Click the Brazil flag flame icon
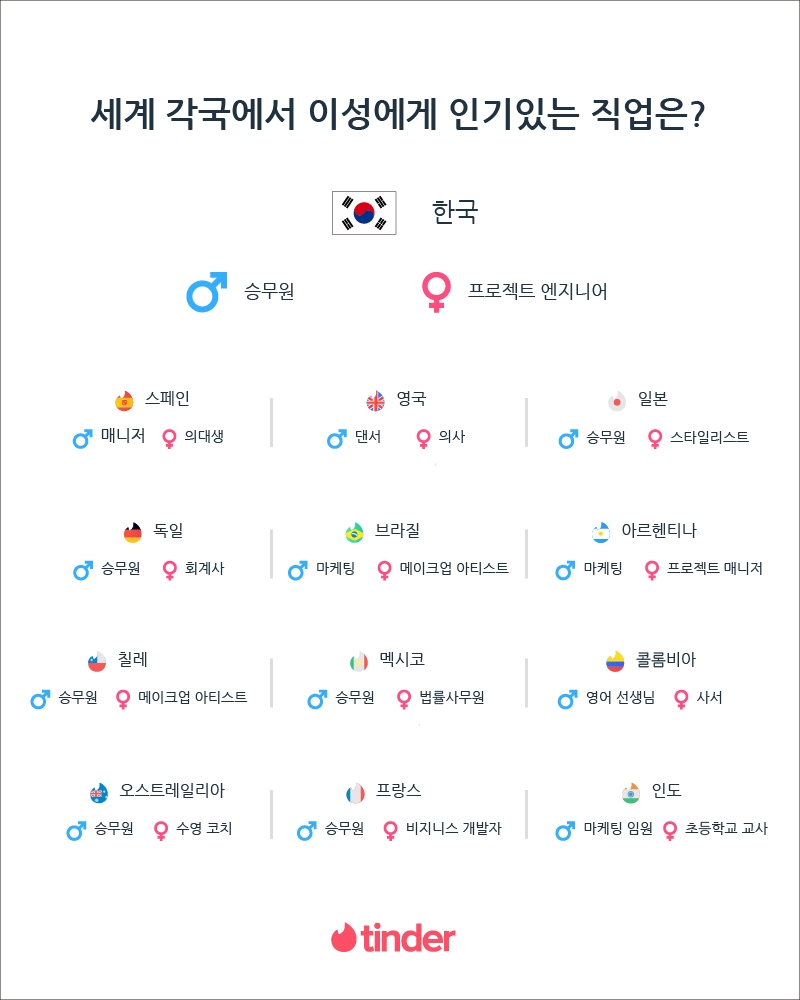Viewport: 800px width, 1000px height. click(354, 532)
